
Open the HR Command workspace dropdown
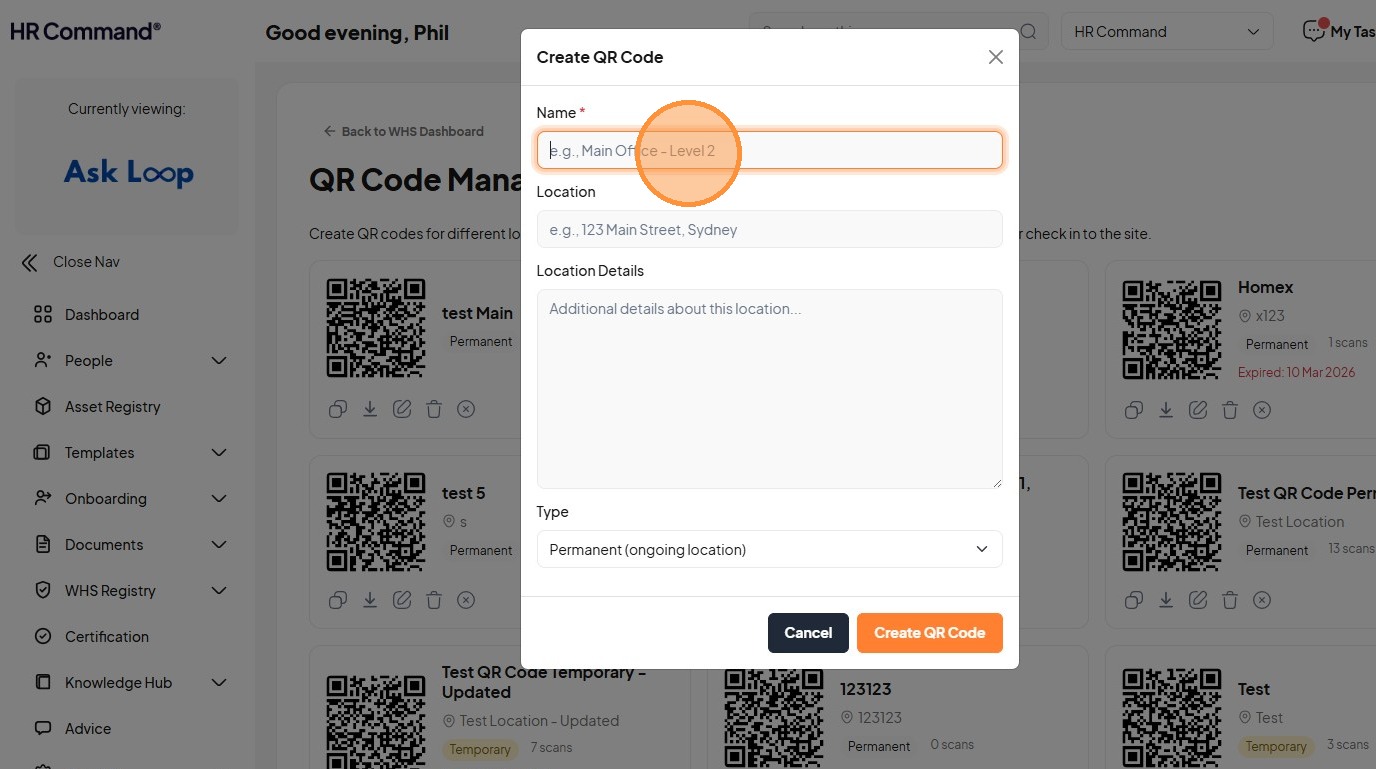(x=1166, y=32)
